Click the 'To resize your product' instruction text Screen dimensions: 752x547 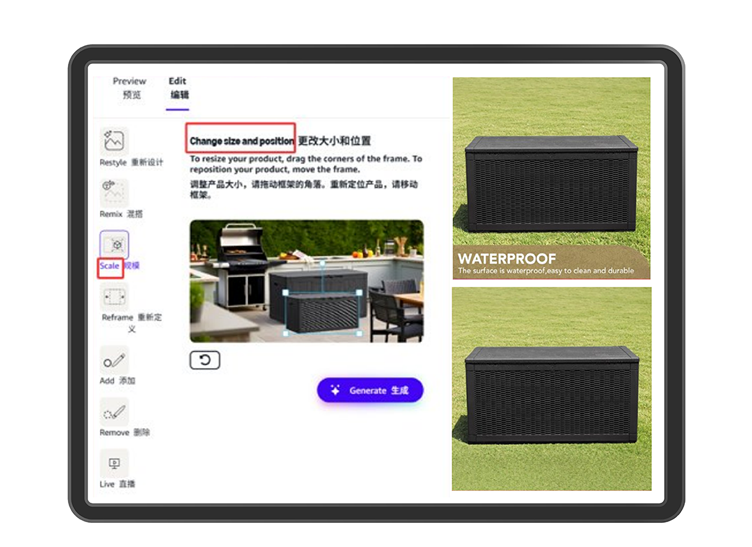pos(306,164)
